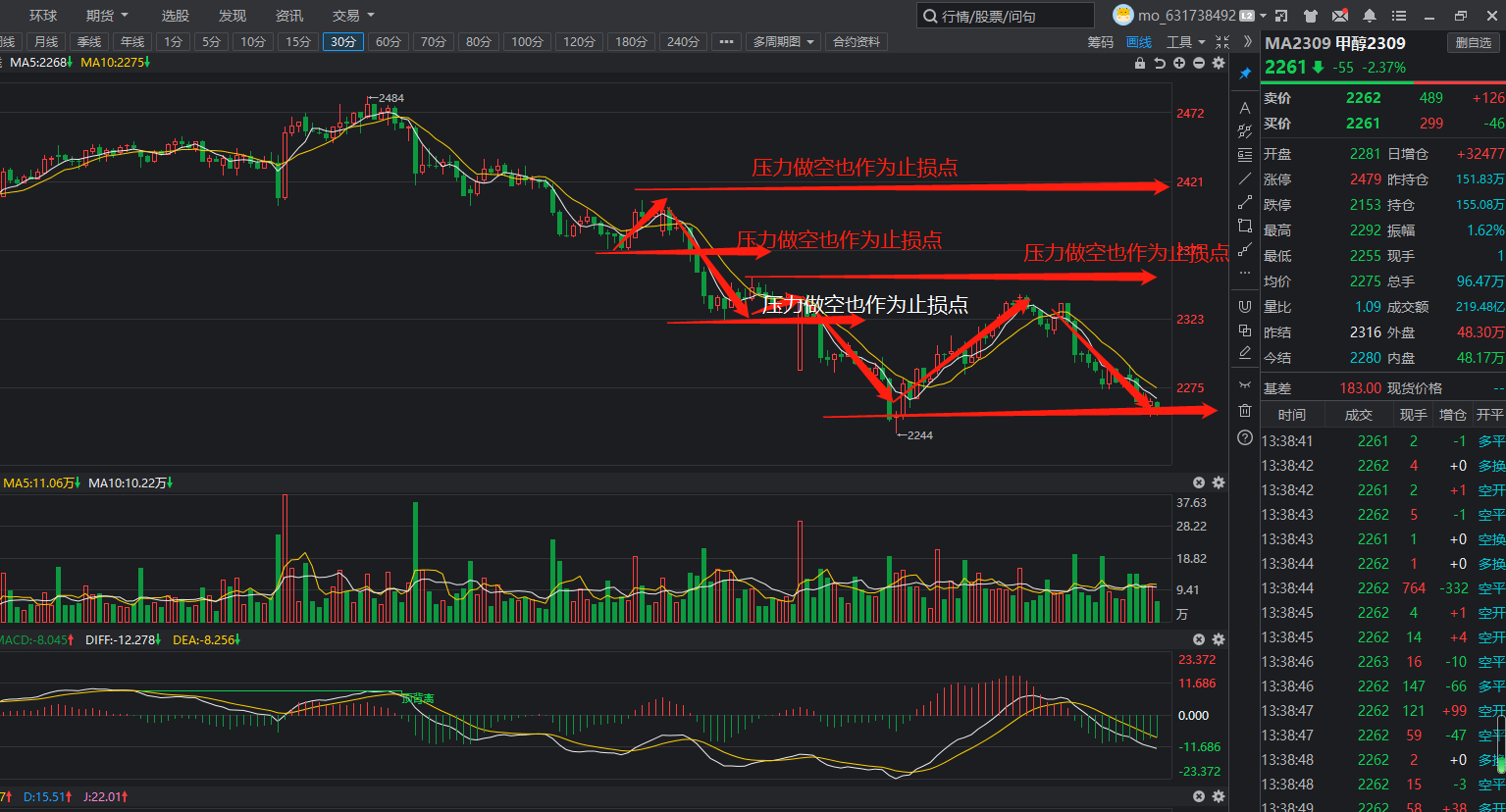The height and width of the screenshot is (812, 1506).
Task: Click the 删自选 button
Action: tap(1474, 43)
